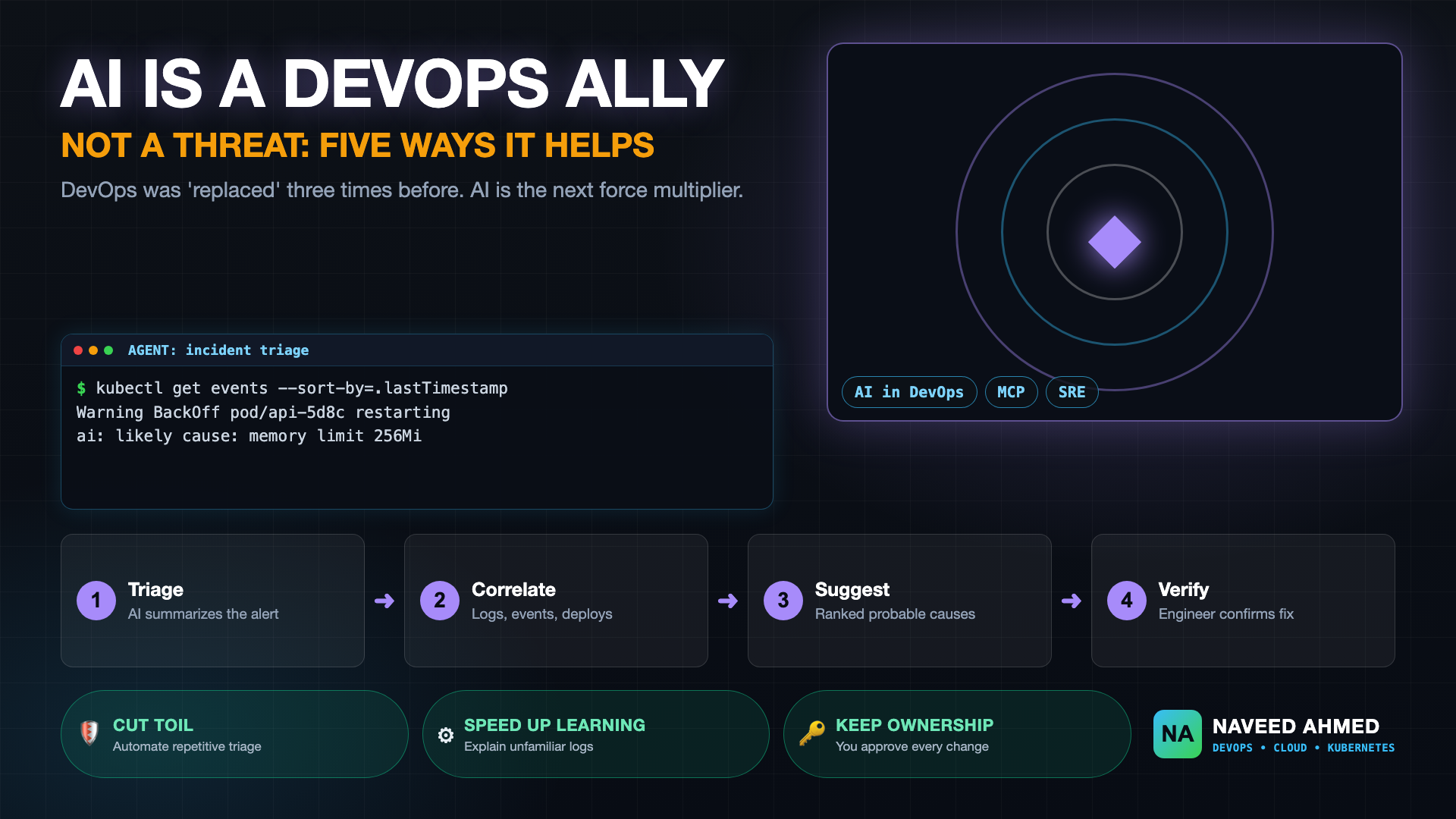
Task: Click the arrow between Triage and Correlate
Action: (384, 601)
